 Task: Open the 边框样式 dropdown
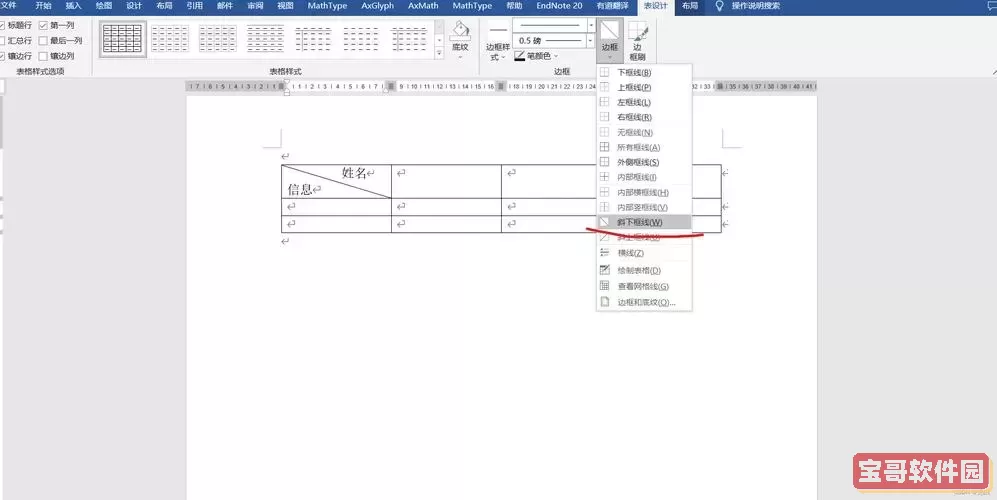click(x=498, y=41)
